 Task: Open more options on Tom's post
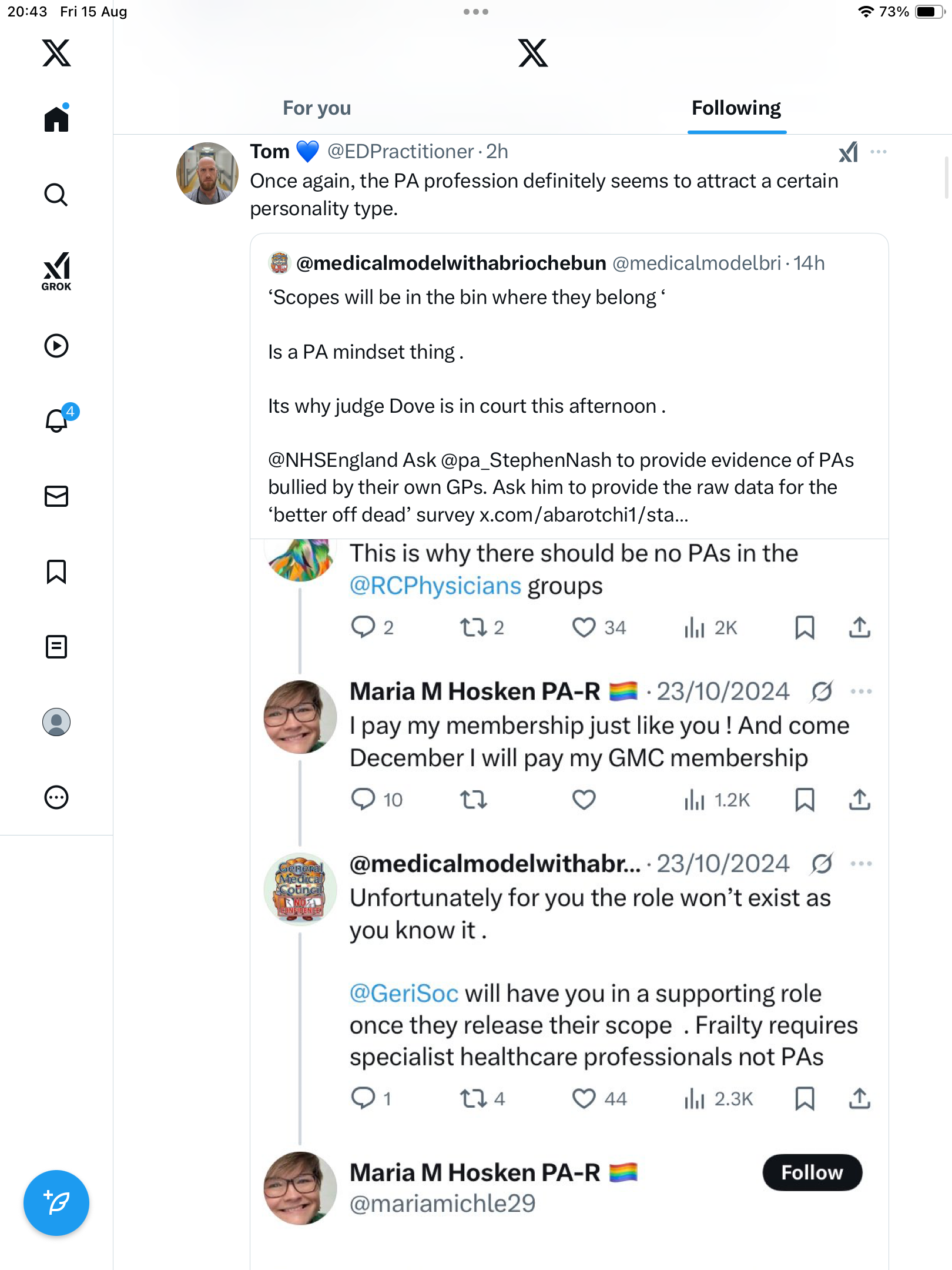click(x=879, y=152)
